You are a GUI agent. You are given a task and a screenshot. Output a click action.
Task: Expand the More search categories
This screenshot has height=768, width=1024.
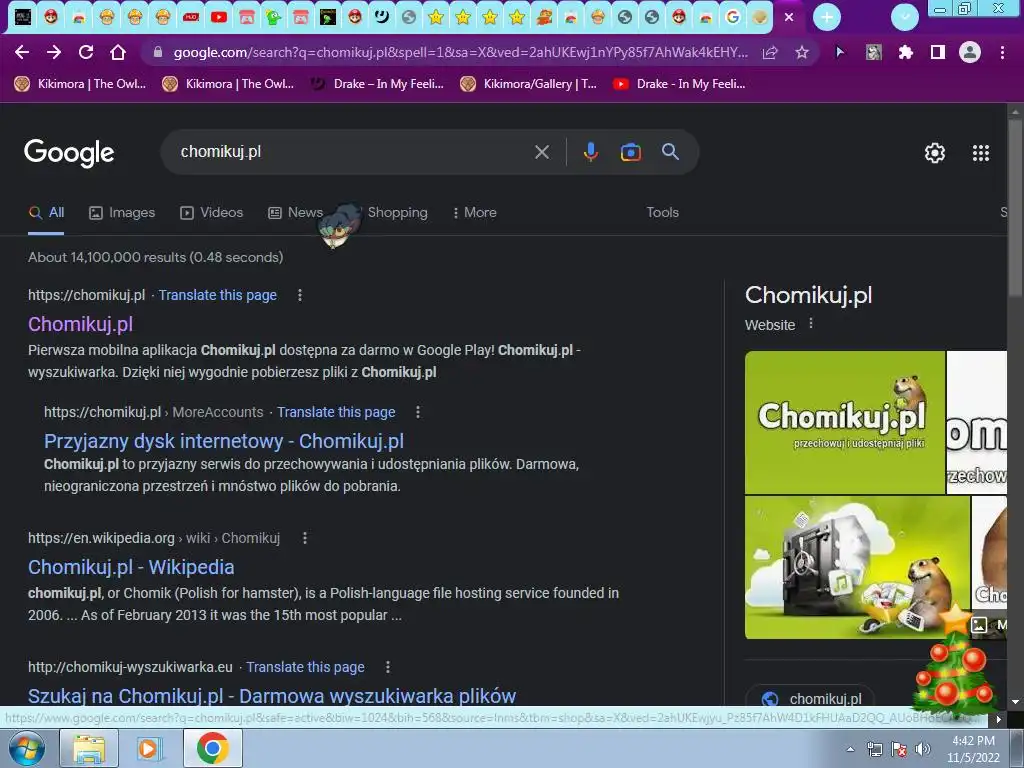474,212
